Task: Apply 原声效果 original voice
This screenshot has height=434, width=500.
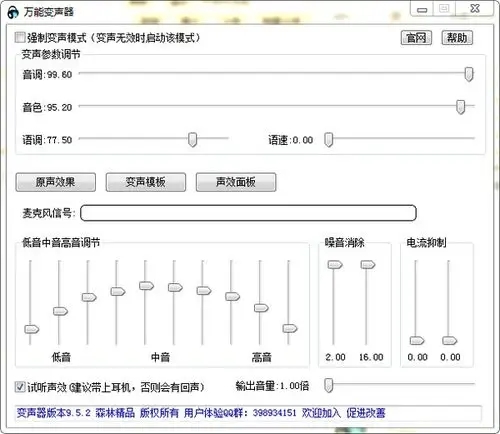Action: 56,182
